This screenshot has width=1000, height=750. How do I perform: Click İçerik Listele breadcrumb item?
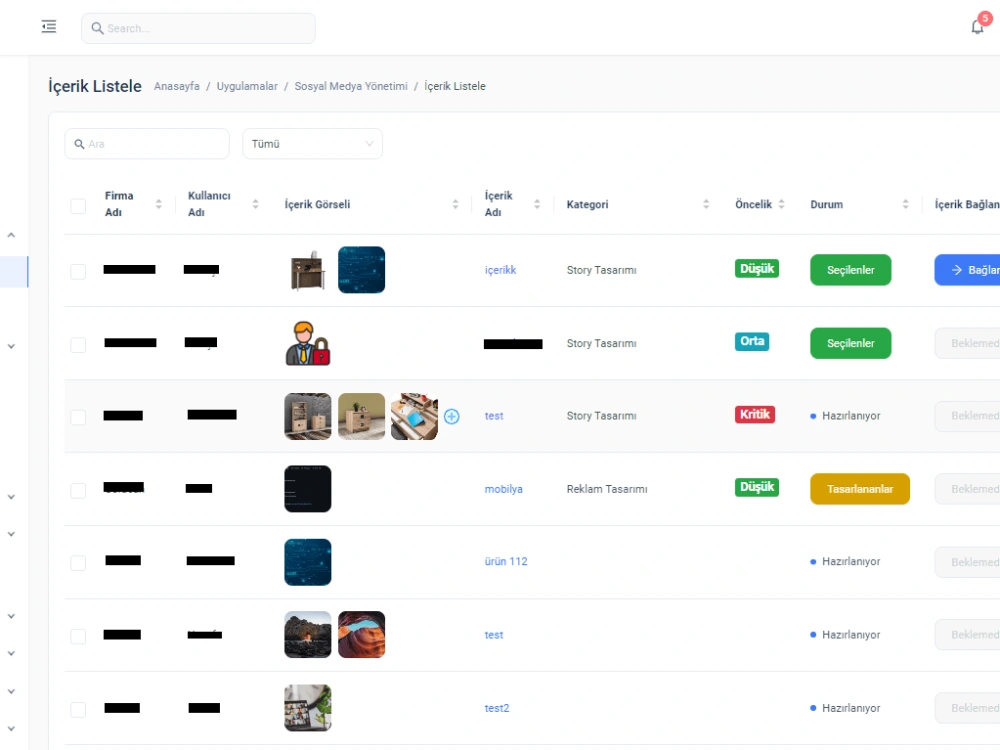click(x=455, y=86)
